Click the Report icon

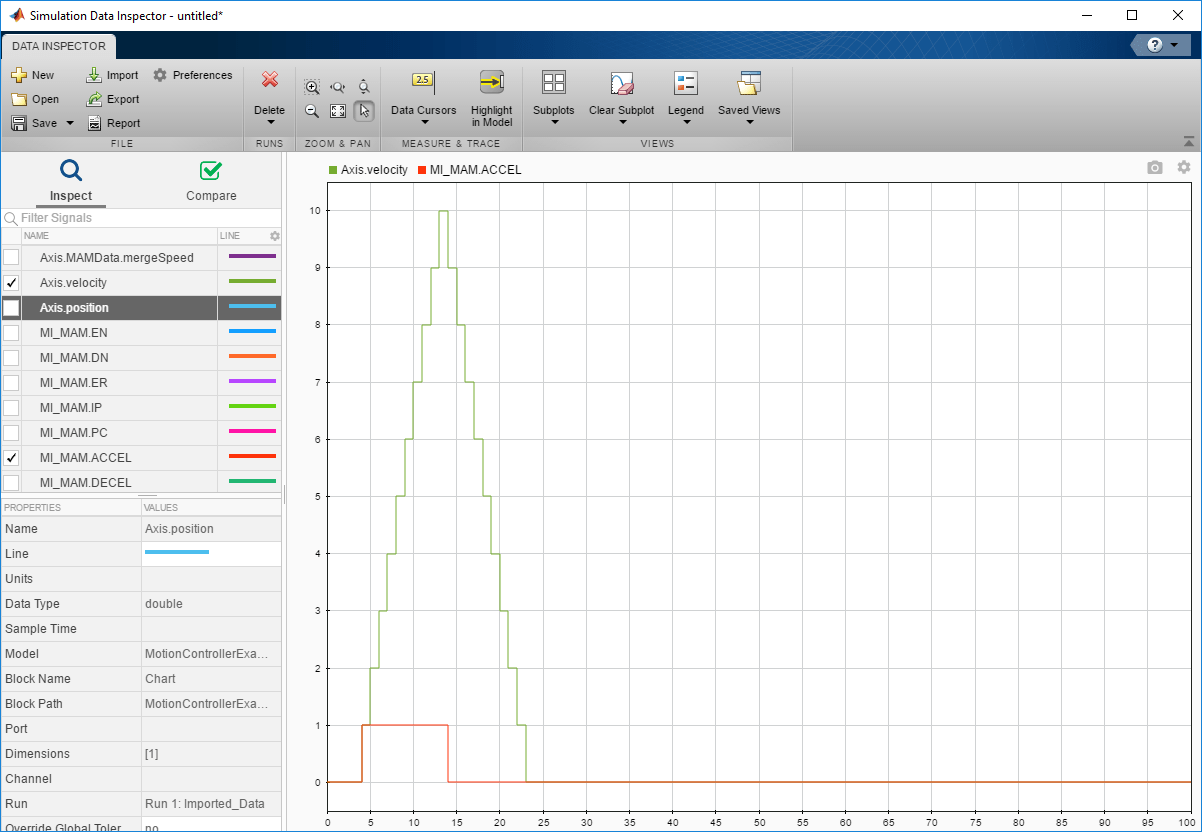95,123
